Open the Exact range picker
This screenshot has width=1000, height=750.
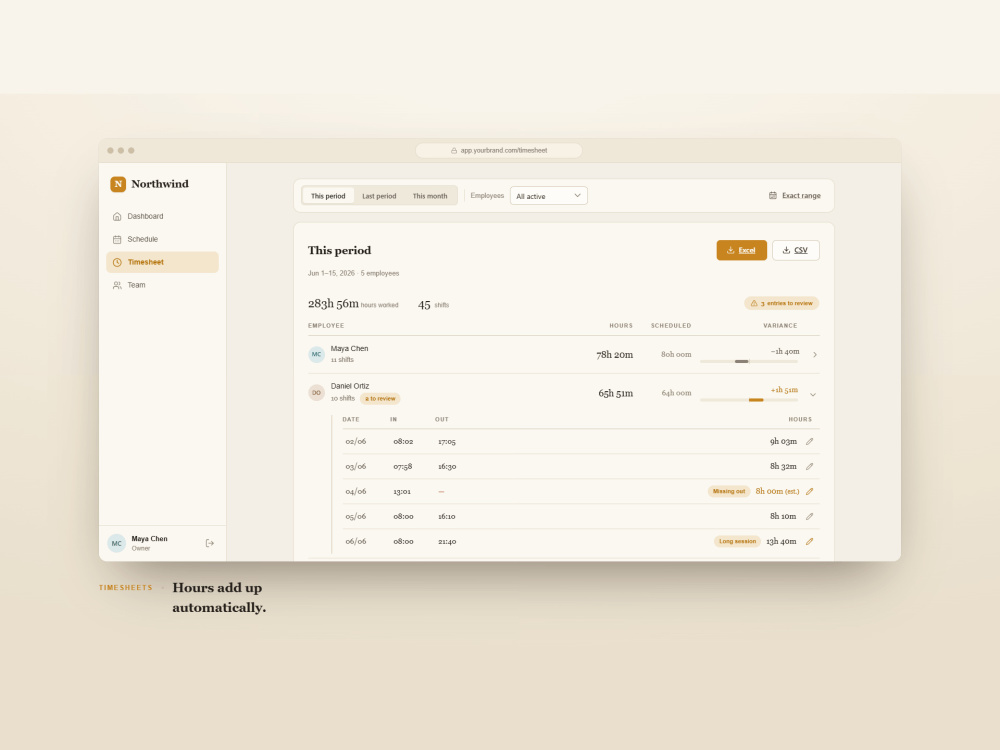[x=795, y=195]
